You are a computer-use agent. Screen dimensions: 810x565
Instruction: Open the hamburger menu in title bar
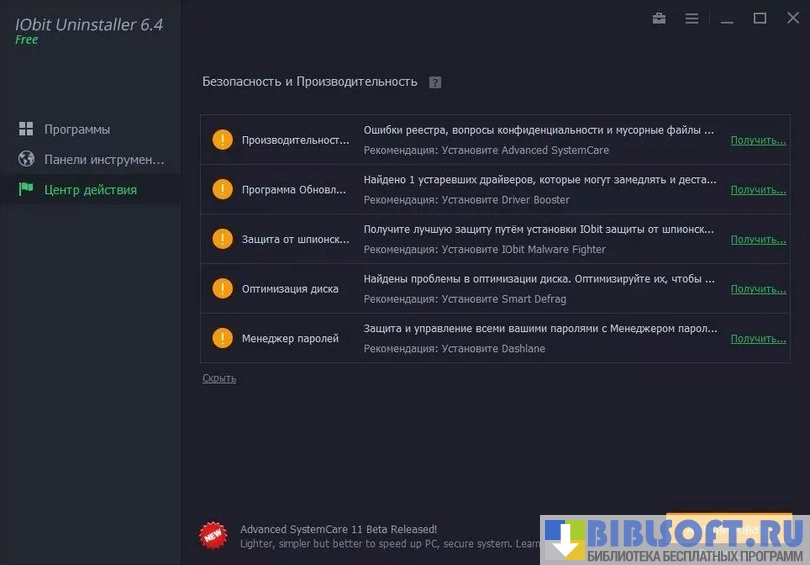point(692,19)
